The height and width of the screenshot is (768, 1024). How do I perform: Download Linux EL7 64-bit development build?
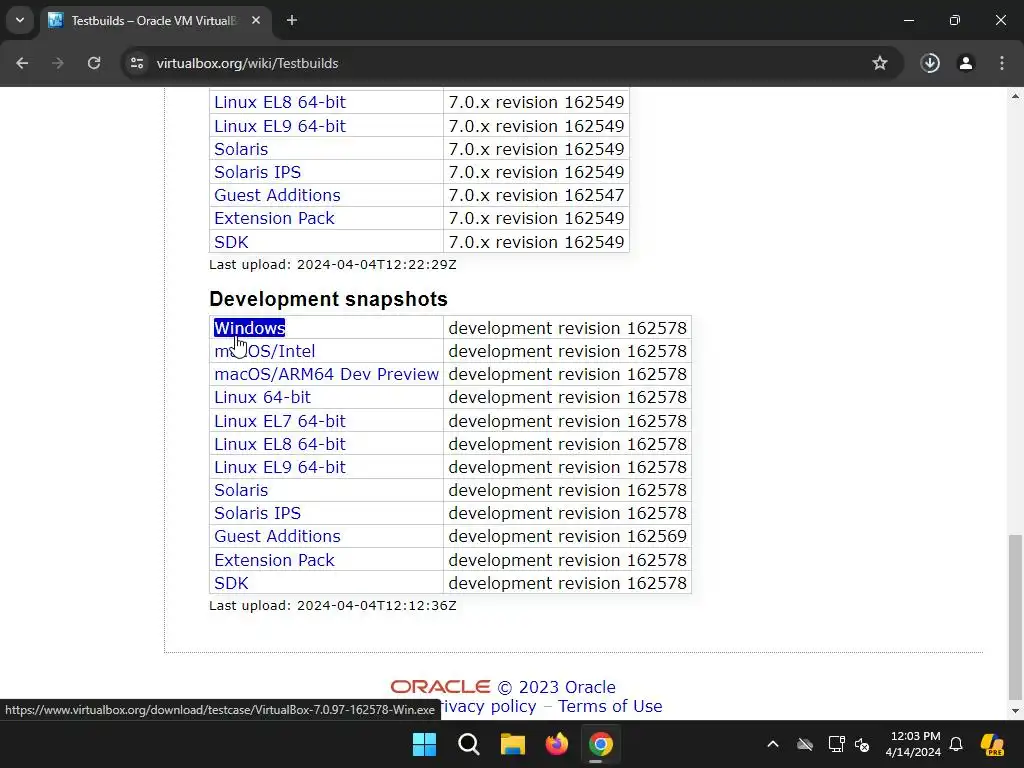coord(280,421)
